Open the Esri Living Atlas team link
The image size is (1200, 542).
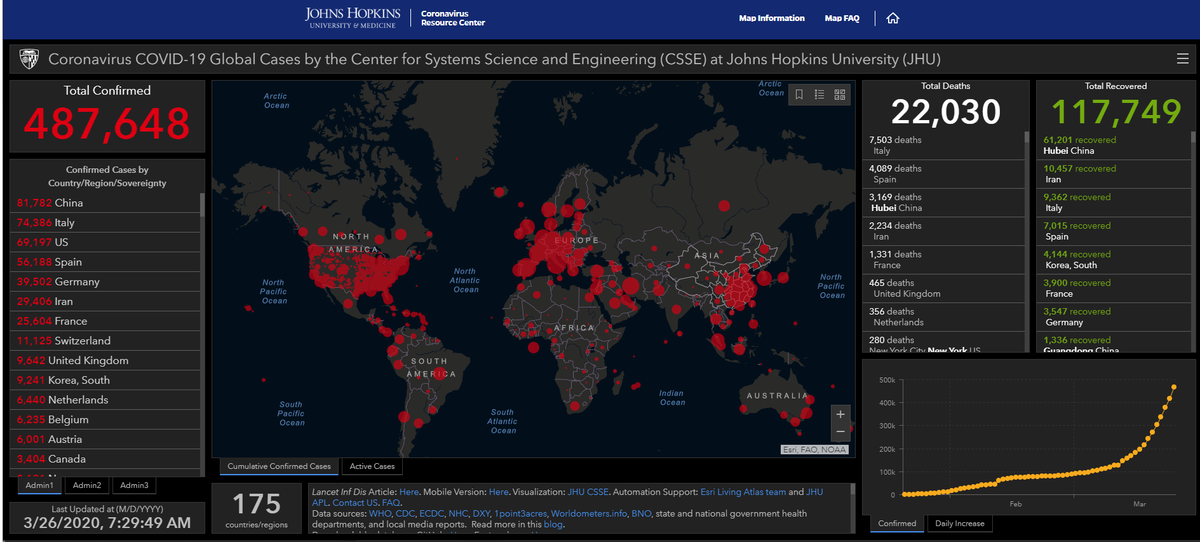(x=743, y=492)
